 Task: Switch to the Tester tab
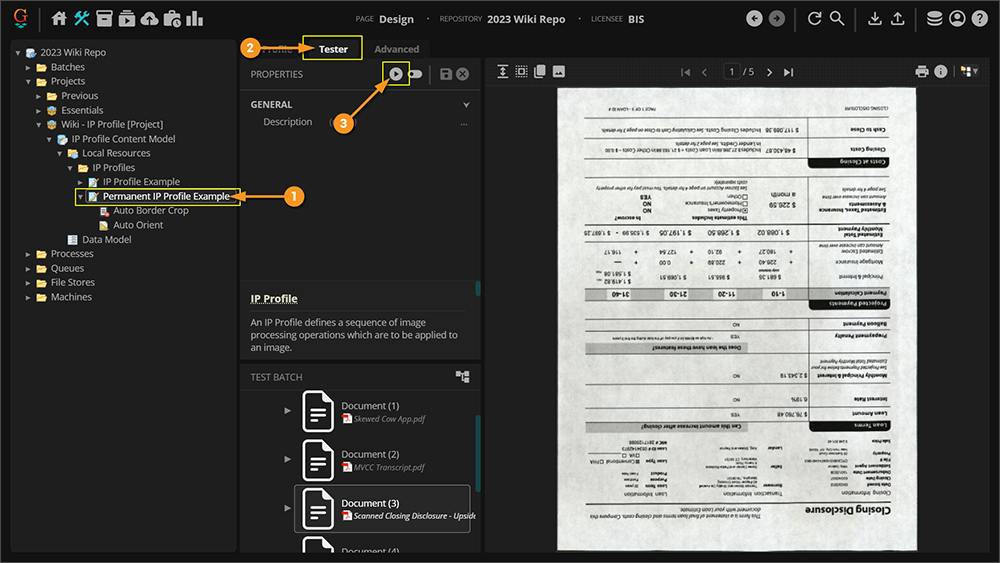(333, 48)
